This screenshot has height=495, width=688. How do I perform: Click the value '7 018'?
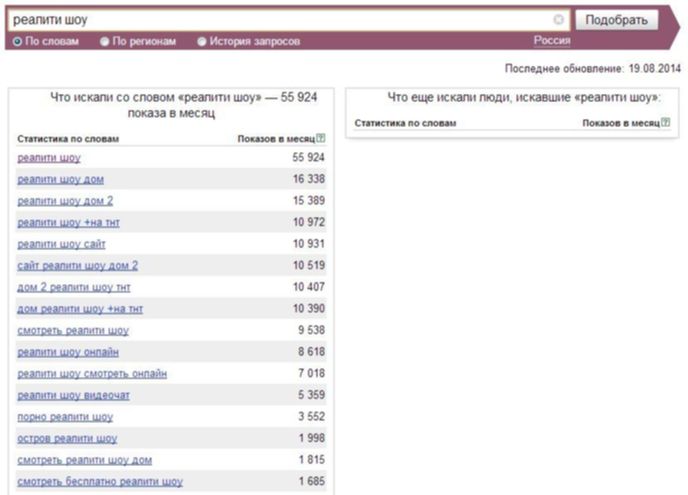coord(312,373)
